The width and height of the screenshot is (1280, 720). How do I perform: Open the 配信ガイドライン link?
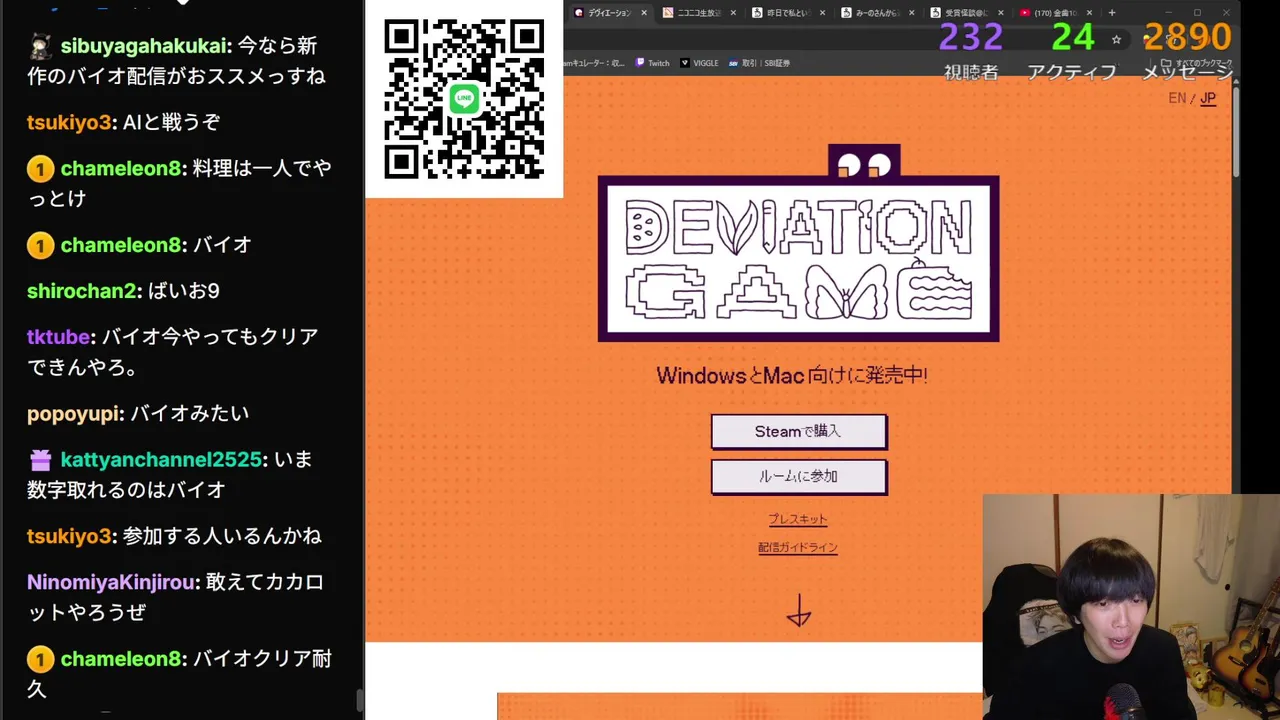[798, 547]
